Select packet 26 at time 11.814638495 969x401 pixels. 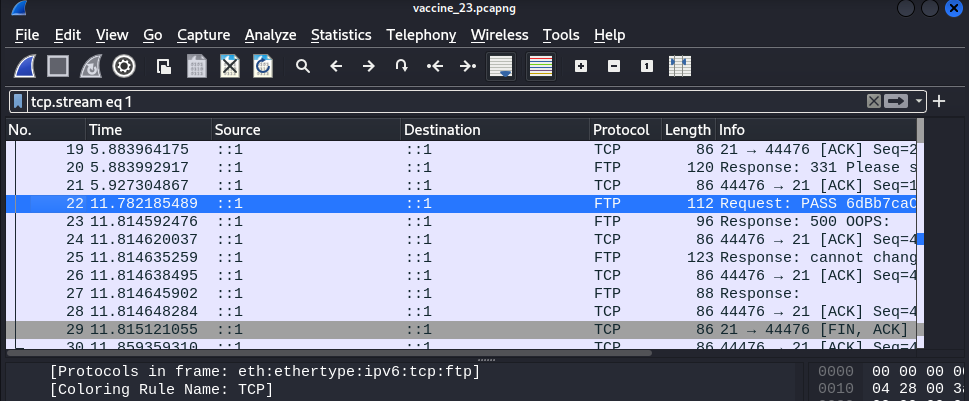click(462, 275)
